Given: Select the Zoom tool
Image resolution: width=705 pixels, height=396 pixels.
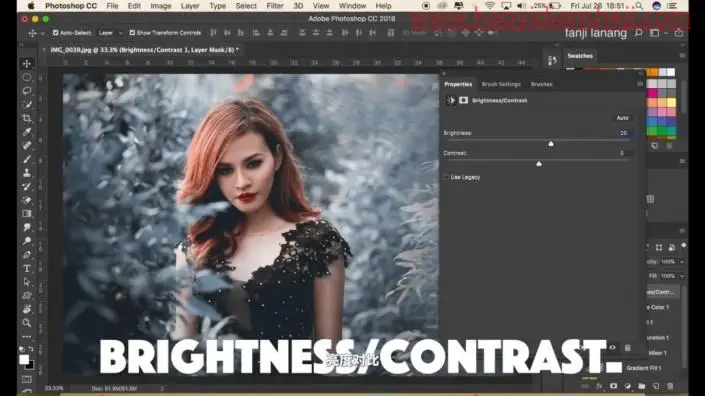Looking at the screenshot, I should point(27,323).
